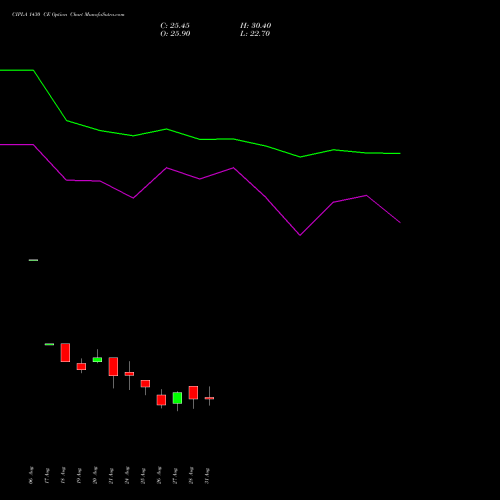Select the 17 Aug date label
Screen dimensions: 500x500
tap(47, 476)
